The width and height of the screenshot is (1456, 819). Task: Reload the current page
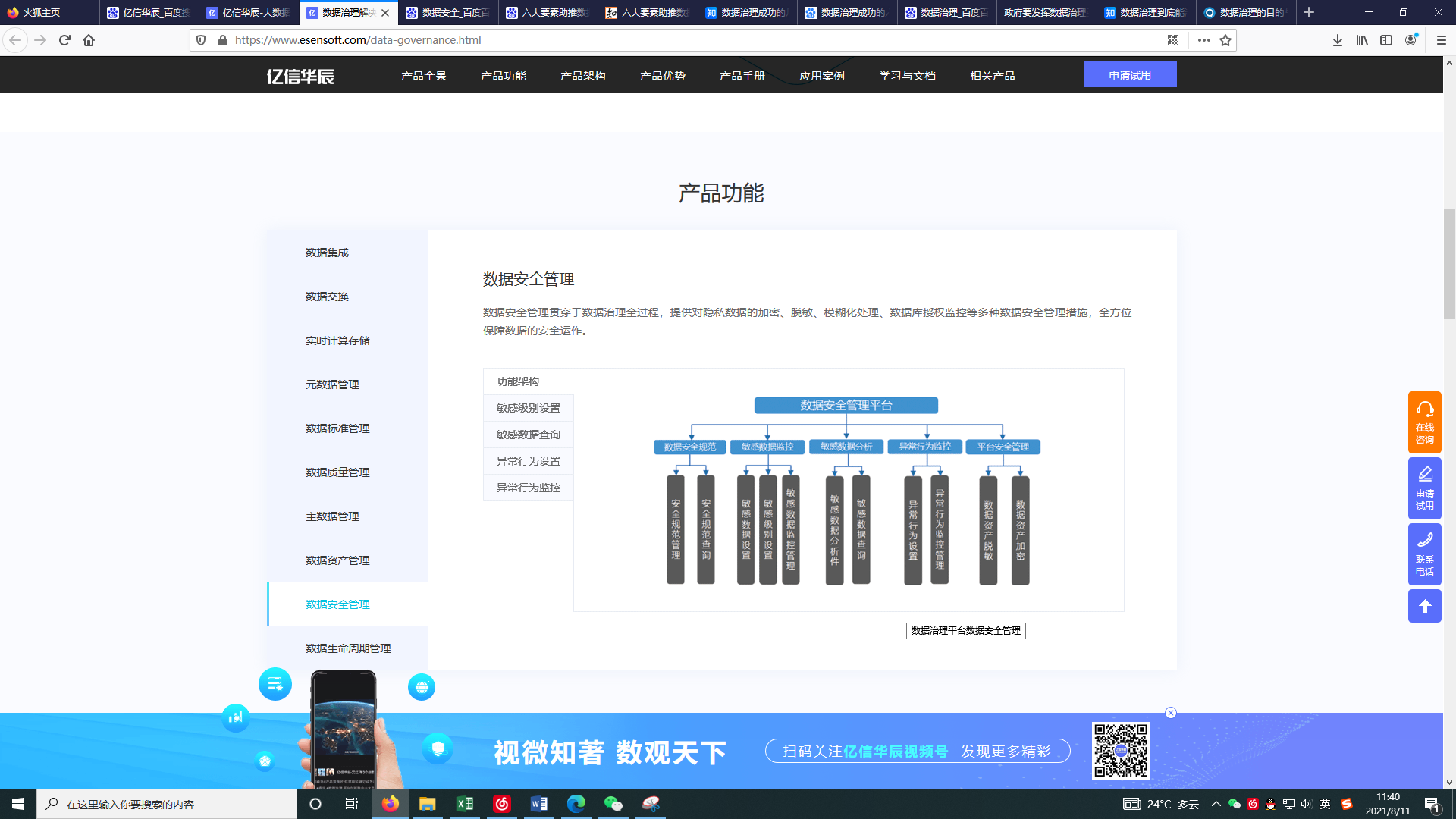64,40
